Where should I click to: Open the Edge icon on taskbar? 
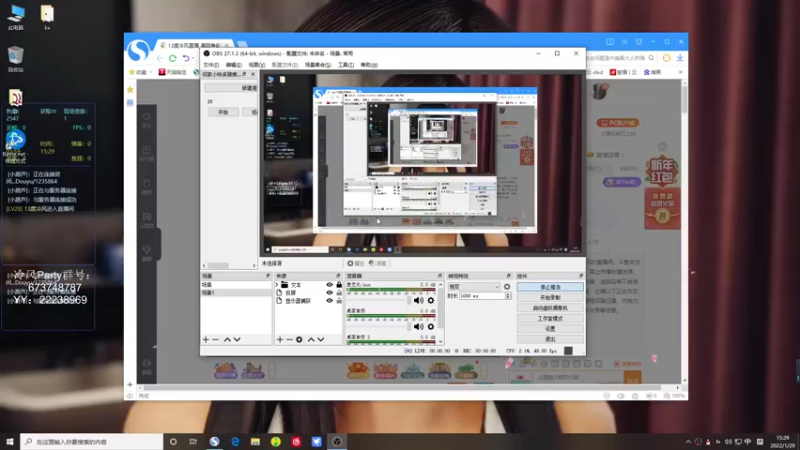(x=235, y=441)
